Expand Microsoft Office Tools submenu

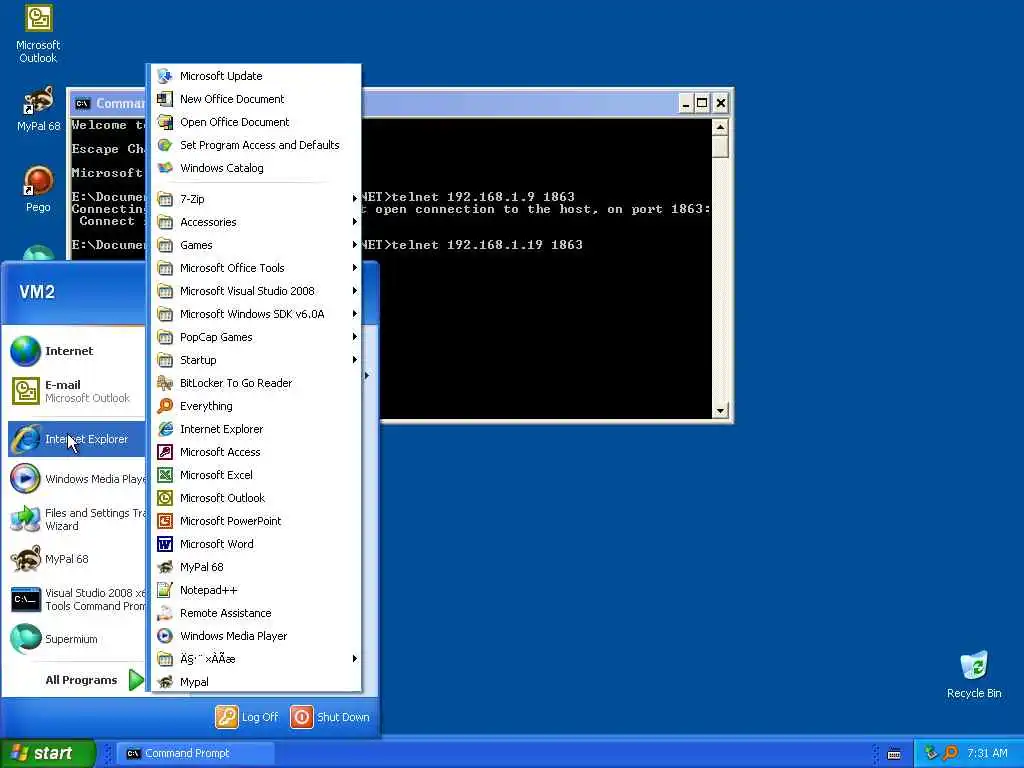pyautogui.click(x=256, y=268)
